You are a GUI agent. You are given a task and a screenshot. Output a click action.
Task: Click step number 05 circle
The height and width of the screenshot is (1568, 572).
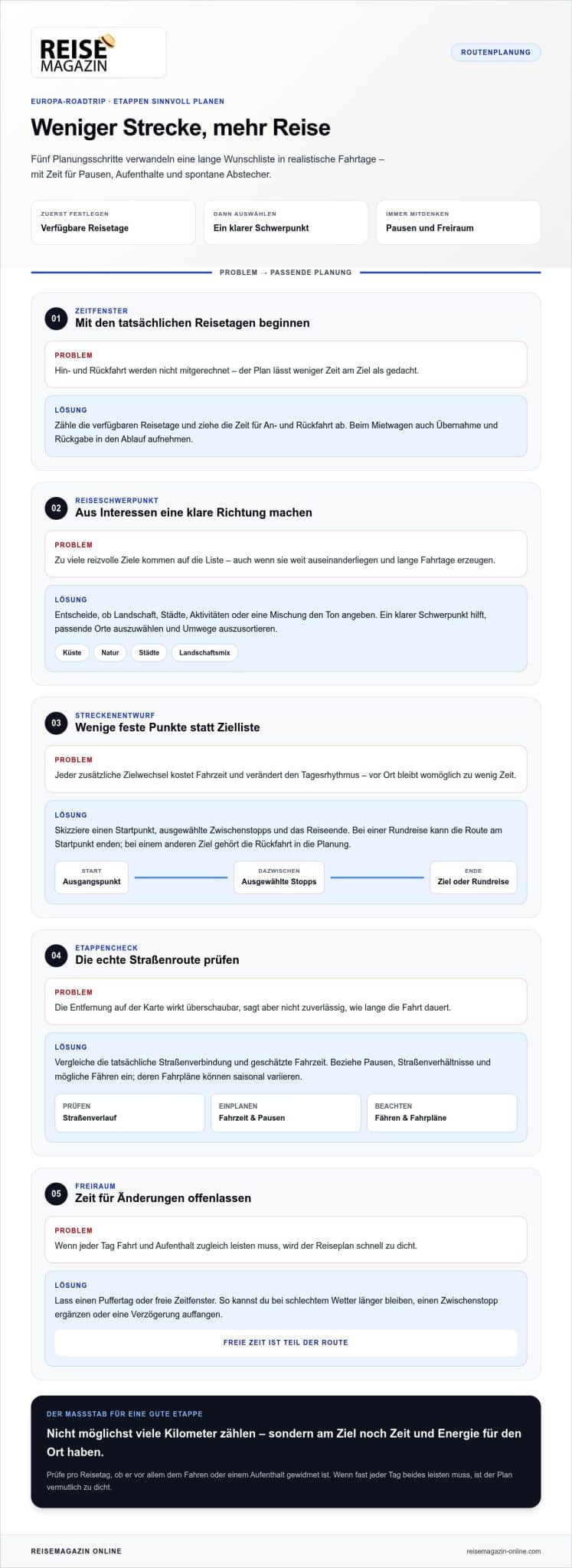[56, 1193]
